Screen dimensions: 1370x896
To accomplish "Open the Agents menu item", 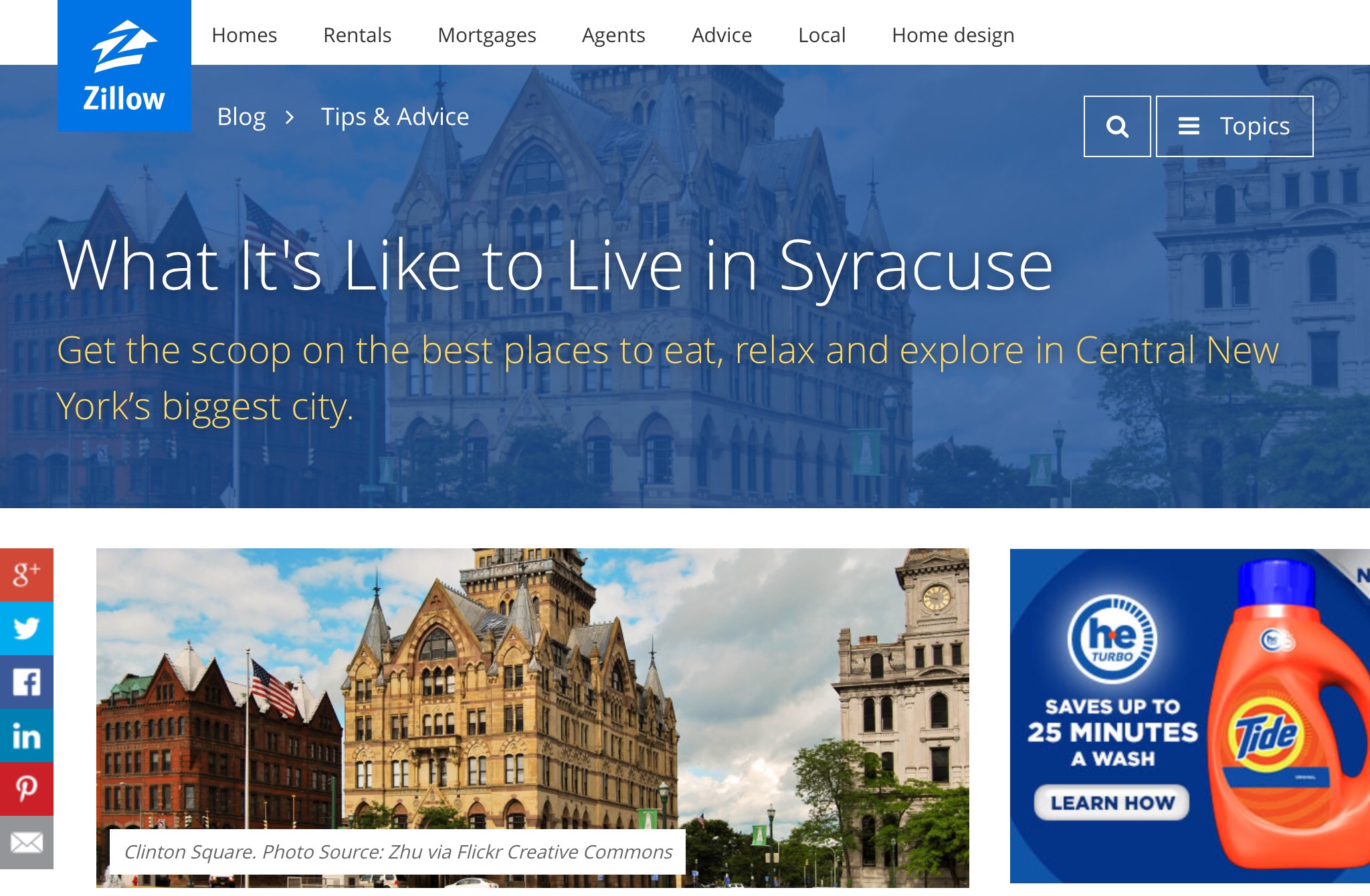I will click(x=613, y=35).
